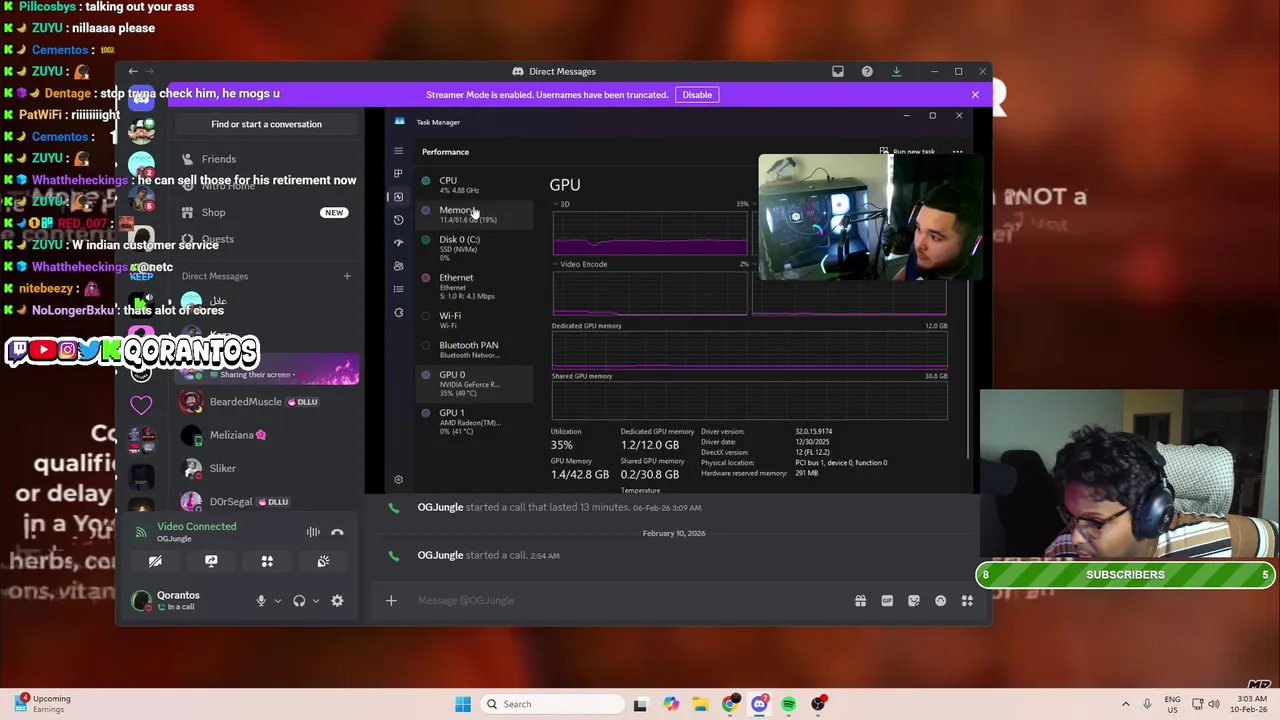Mute the microphone

coord(261,601)
